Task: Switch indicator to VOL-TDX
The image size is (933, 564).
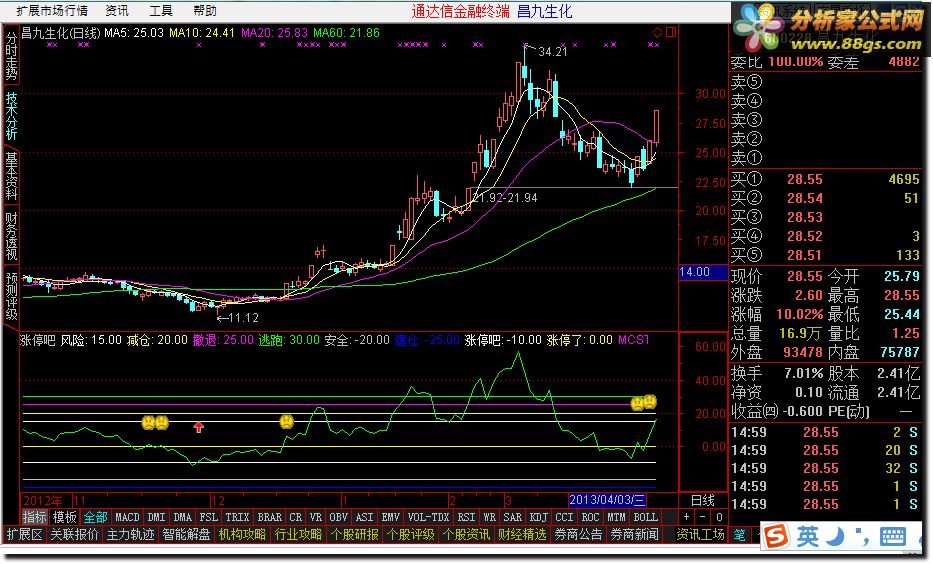Action: tap(428, 517)
